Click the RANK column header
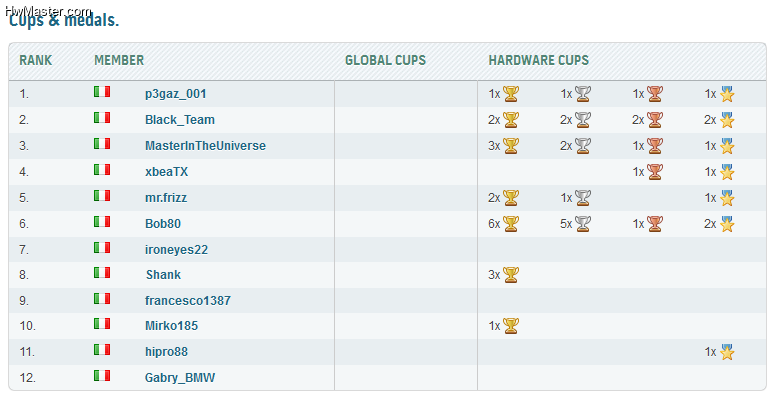Image resolution: width=776 pixels, height=397 pixels. click(x=36, y=60)
